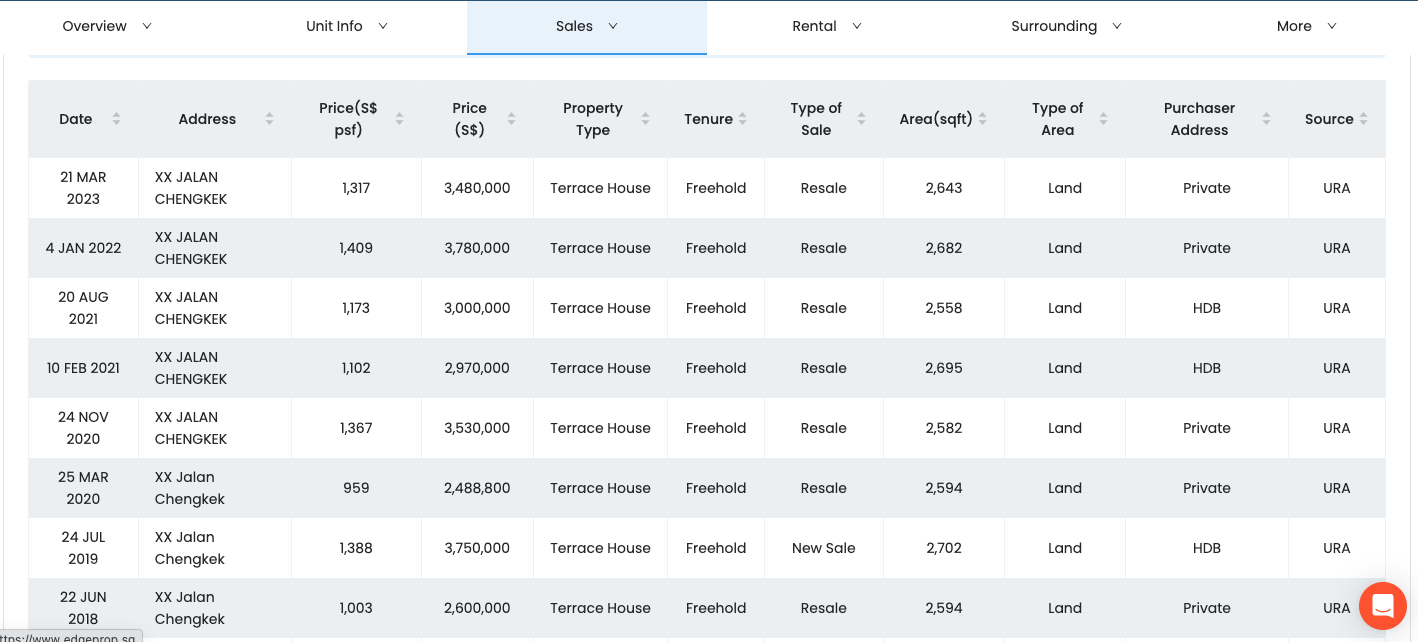Screen dimensions: 1418x642
Task: Click Type of Sale sort icon
Action: [861, 119]
